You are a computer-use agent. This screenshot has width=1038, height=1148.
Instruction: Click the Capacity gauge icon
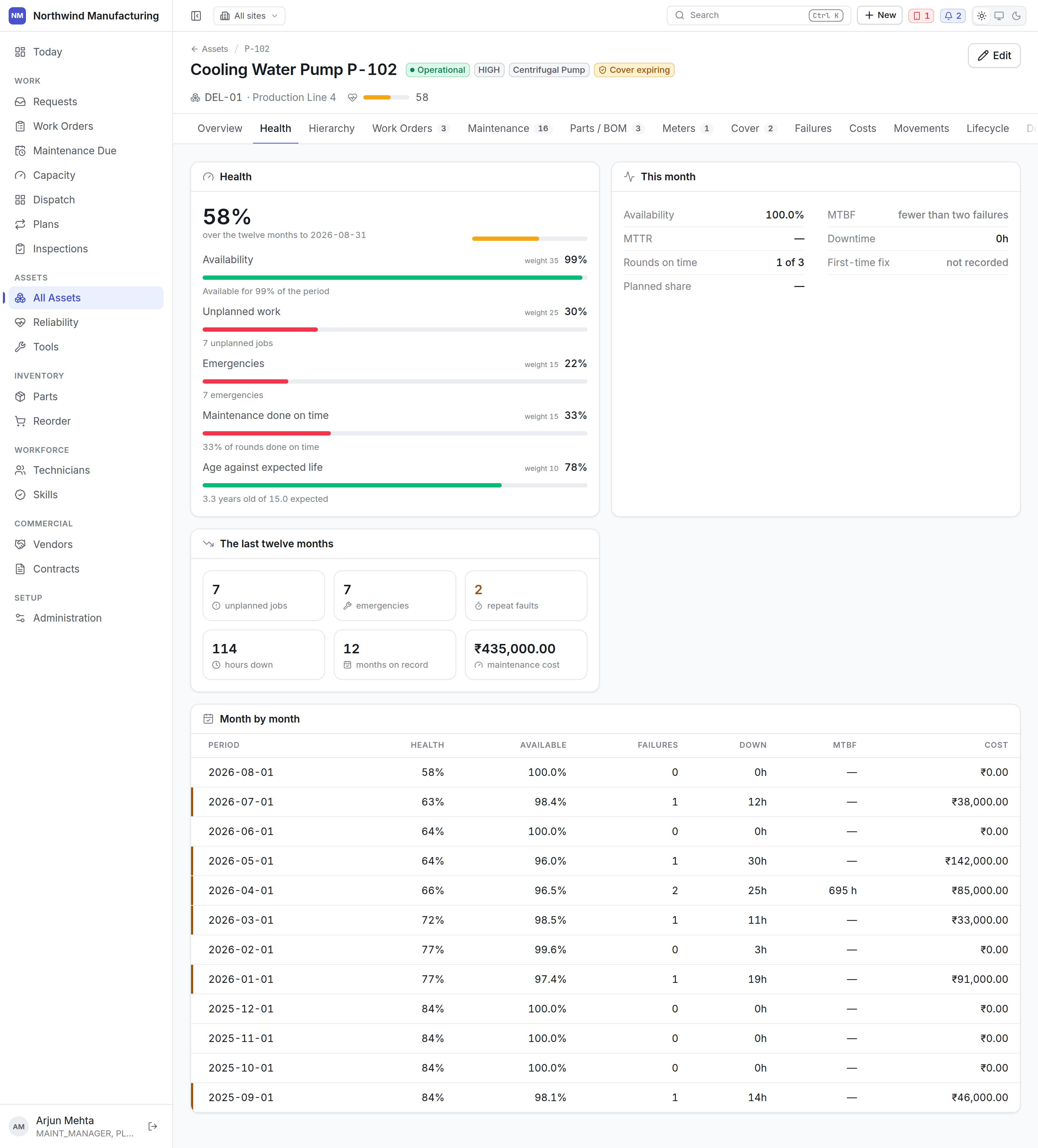point(21,175)
